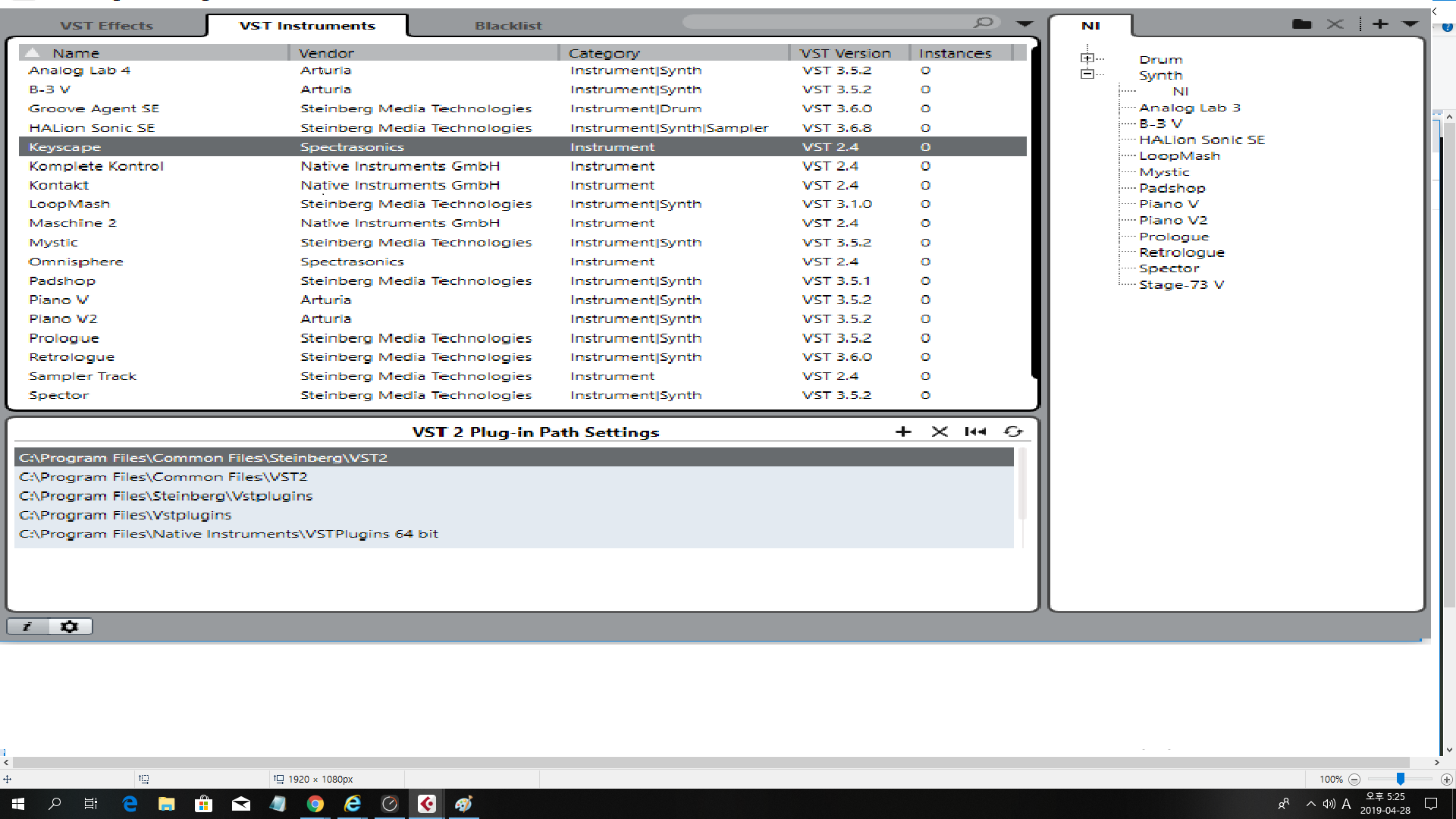Select Stage-73 V in the collection tree

pyautogui.click(x=1181, y=285)
